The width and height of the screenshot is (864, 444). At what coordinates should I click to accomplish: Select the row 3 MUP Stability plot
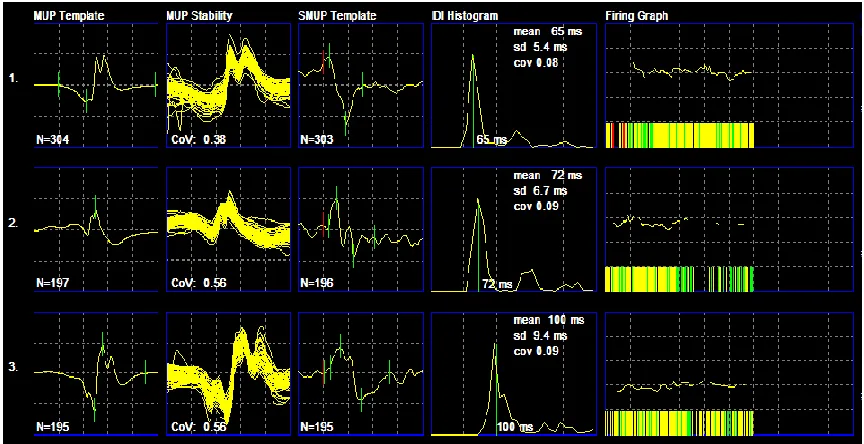coord(228,373)
